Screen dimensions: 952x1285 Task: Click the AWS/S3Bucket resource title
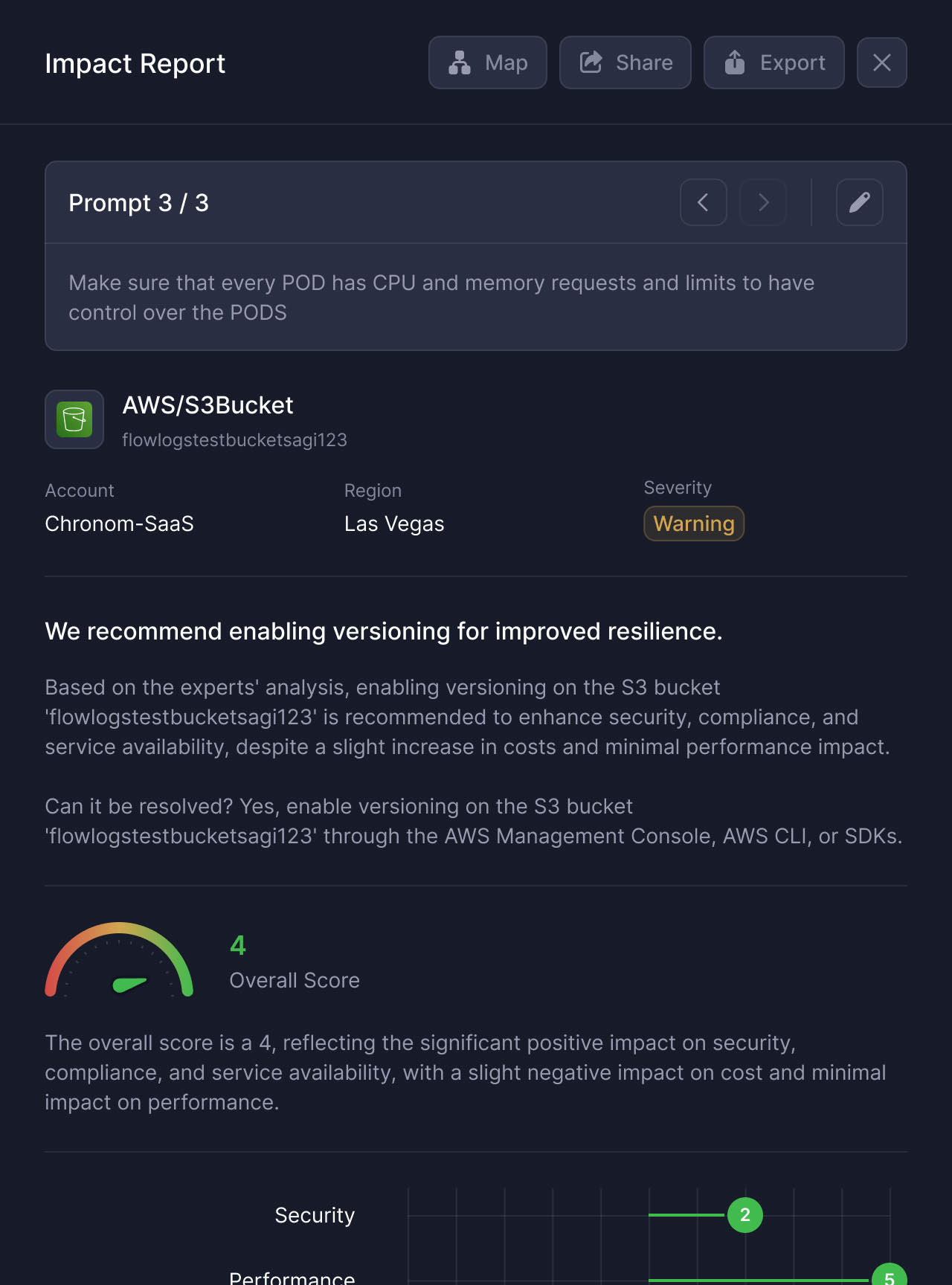pos(208,405)
